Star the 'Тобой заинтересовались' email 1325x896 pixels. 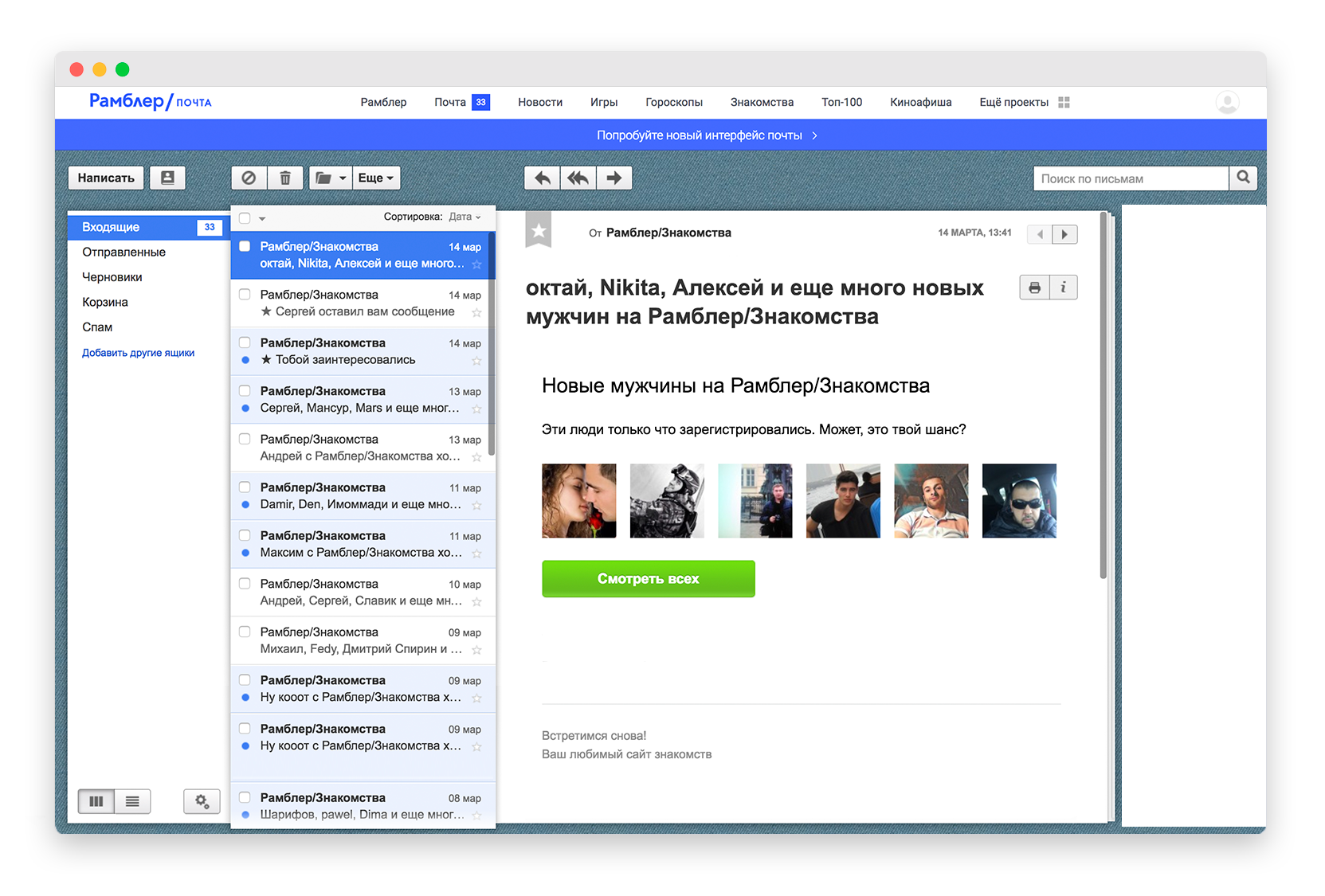[x=476, y=361]
